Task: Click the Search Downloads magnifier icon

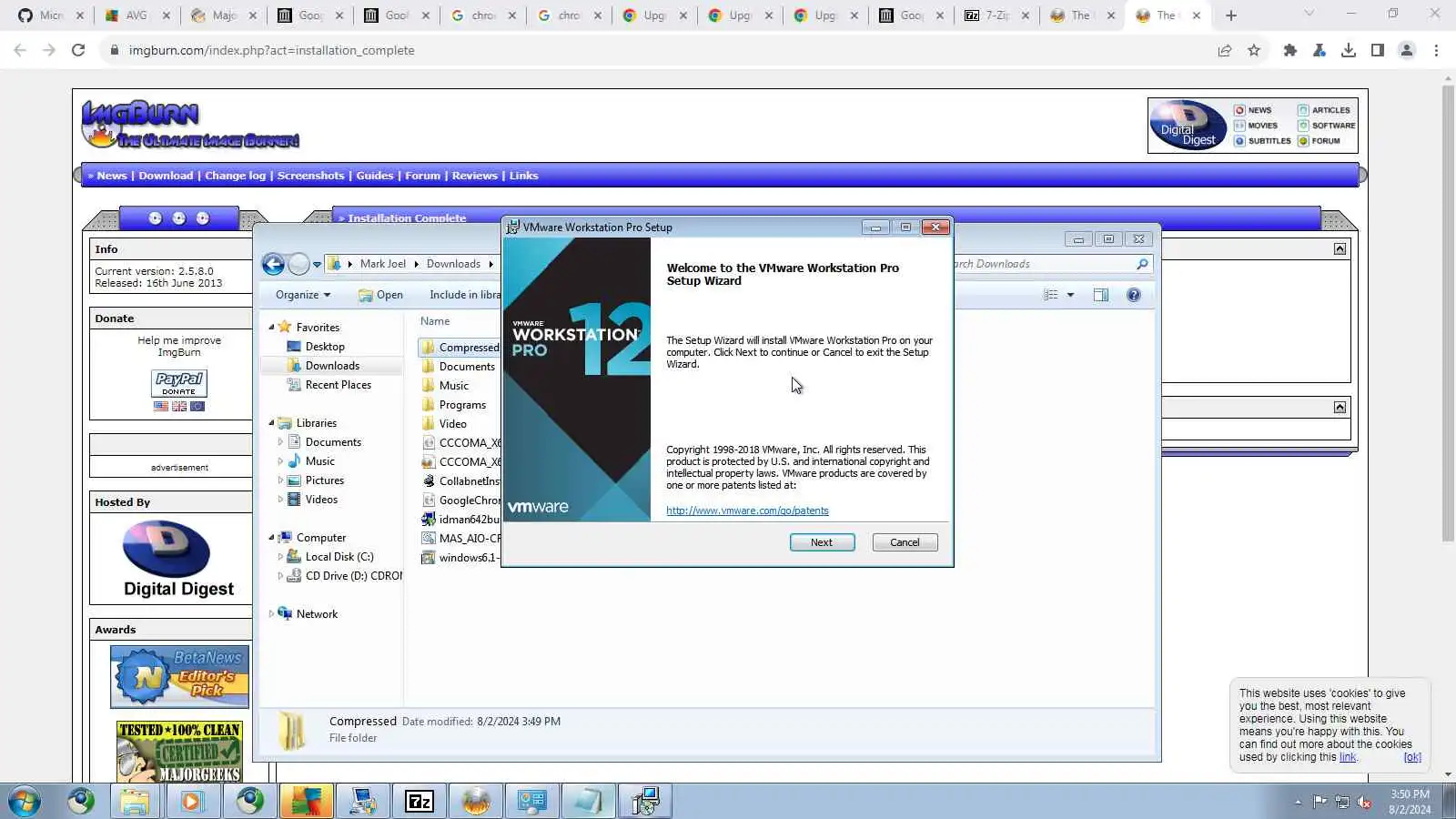Action: click(x=1142, y=264)
